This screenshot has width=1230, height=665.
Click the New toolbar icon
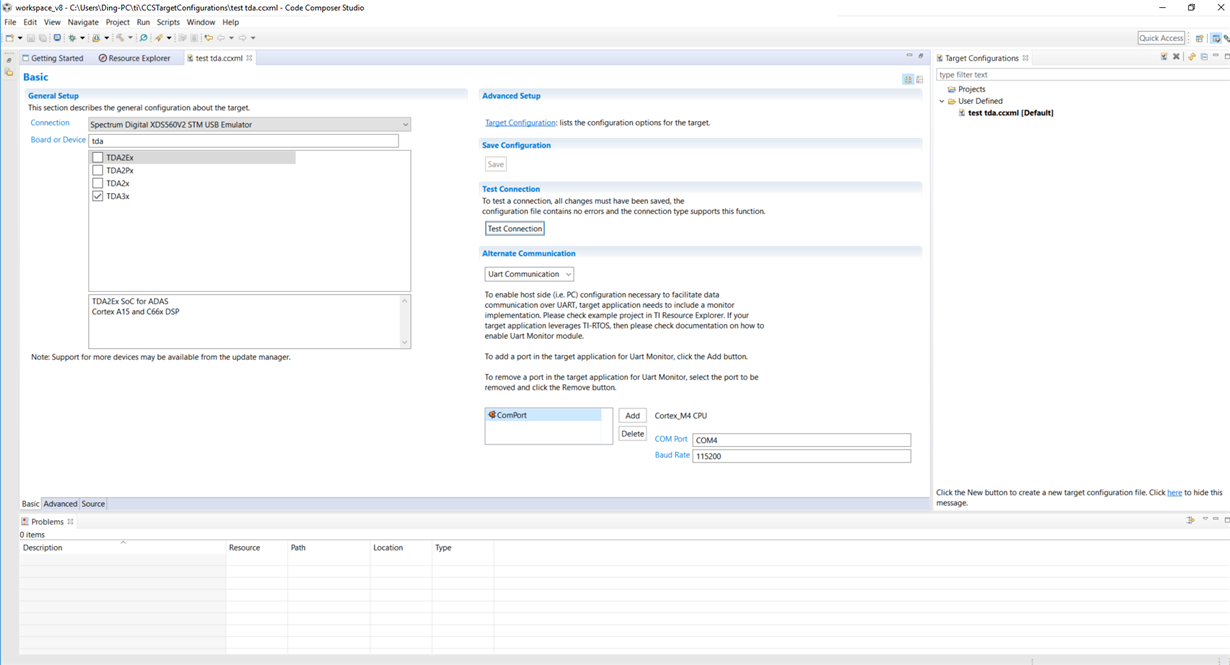pos(9,38)
